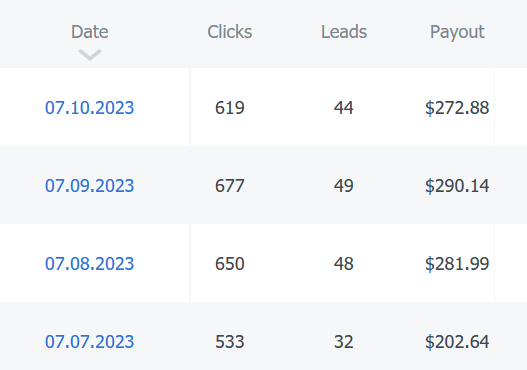Select the 650 clicks cell
The width and height of the screenshot is (527, 370).
point(230,264)
